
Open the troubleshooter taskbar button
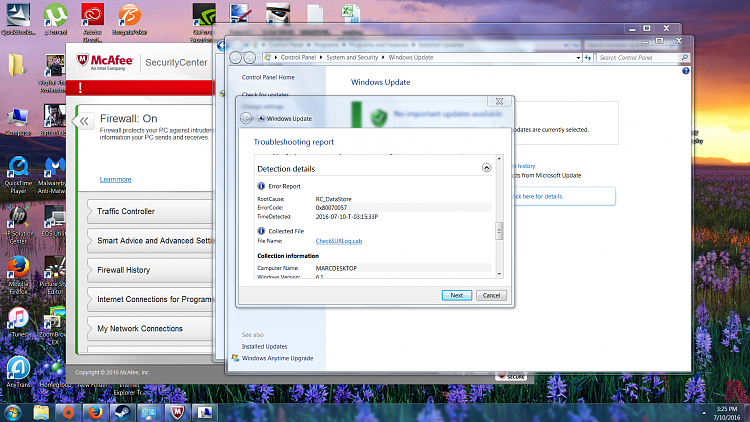point(205,412)
